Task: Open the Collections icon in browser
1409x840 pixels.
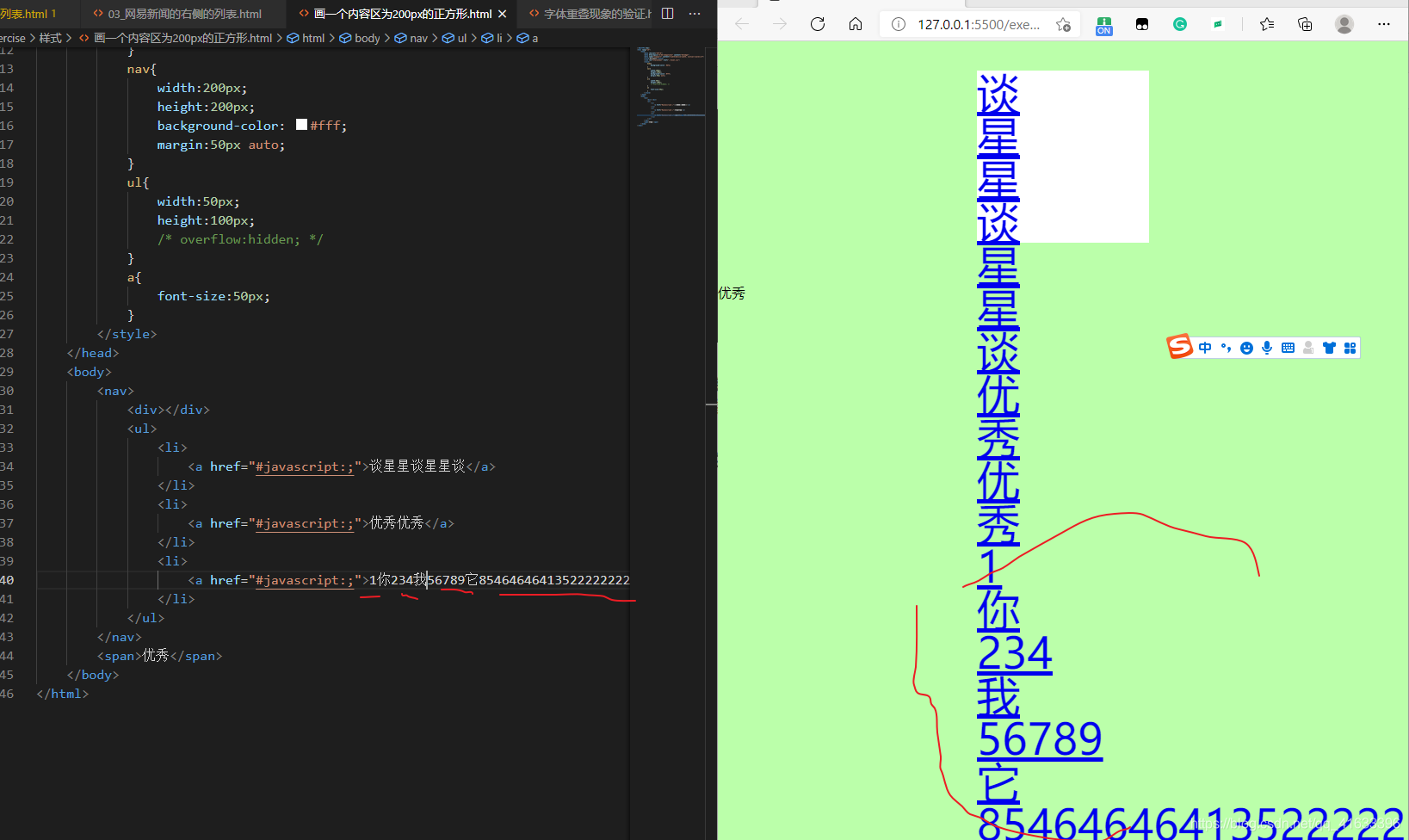Action: [x=1305, y=24]
